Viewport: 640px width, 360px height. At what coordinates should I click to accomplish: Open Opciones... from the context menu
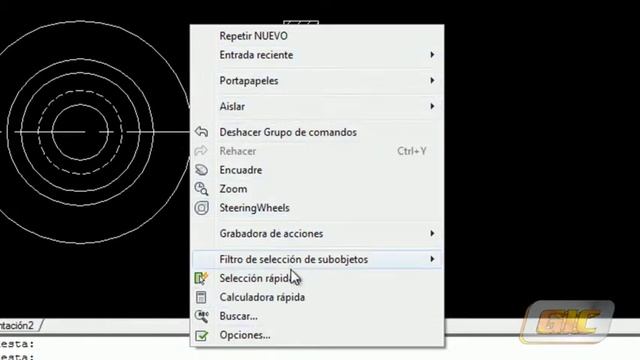[317, 335]
